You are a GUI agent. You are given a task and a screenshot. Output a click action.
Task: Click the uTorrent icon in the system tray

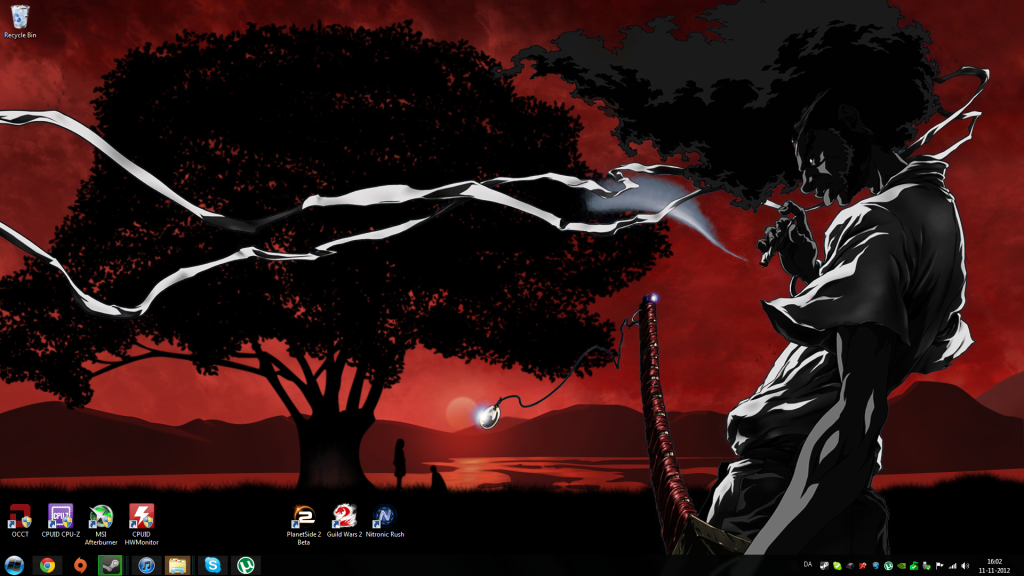tap(888, 566)
